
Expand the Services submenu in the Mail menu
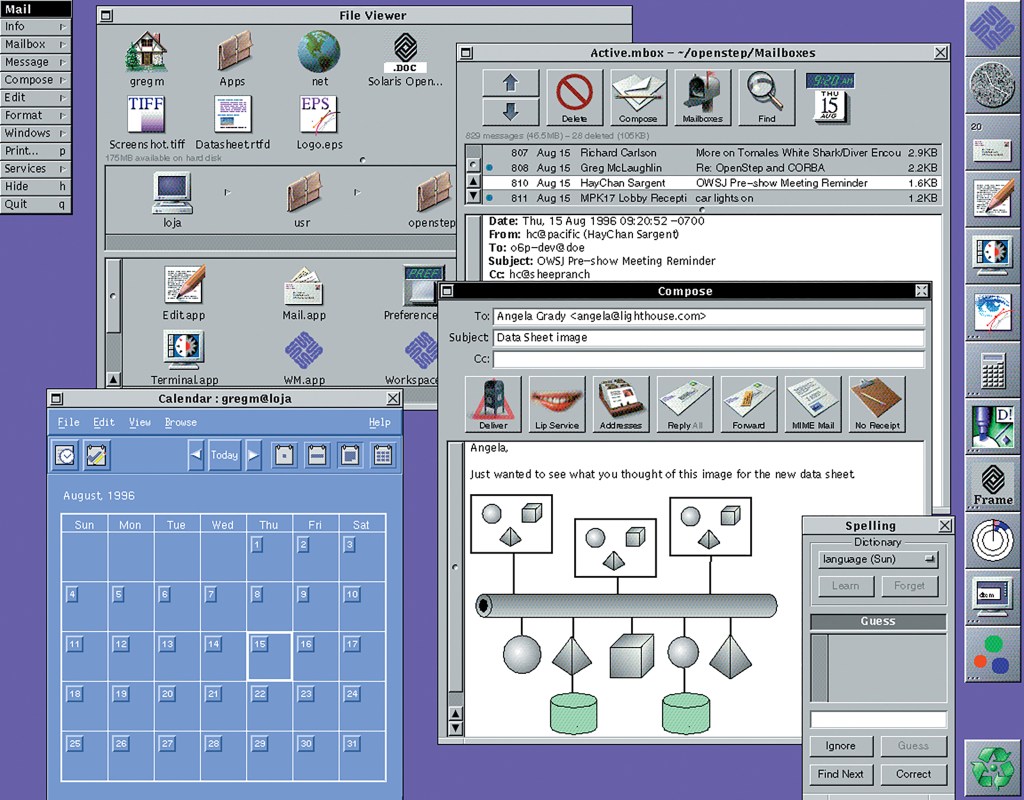35,168
